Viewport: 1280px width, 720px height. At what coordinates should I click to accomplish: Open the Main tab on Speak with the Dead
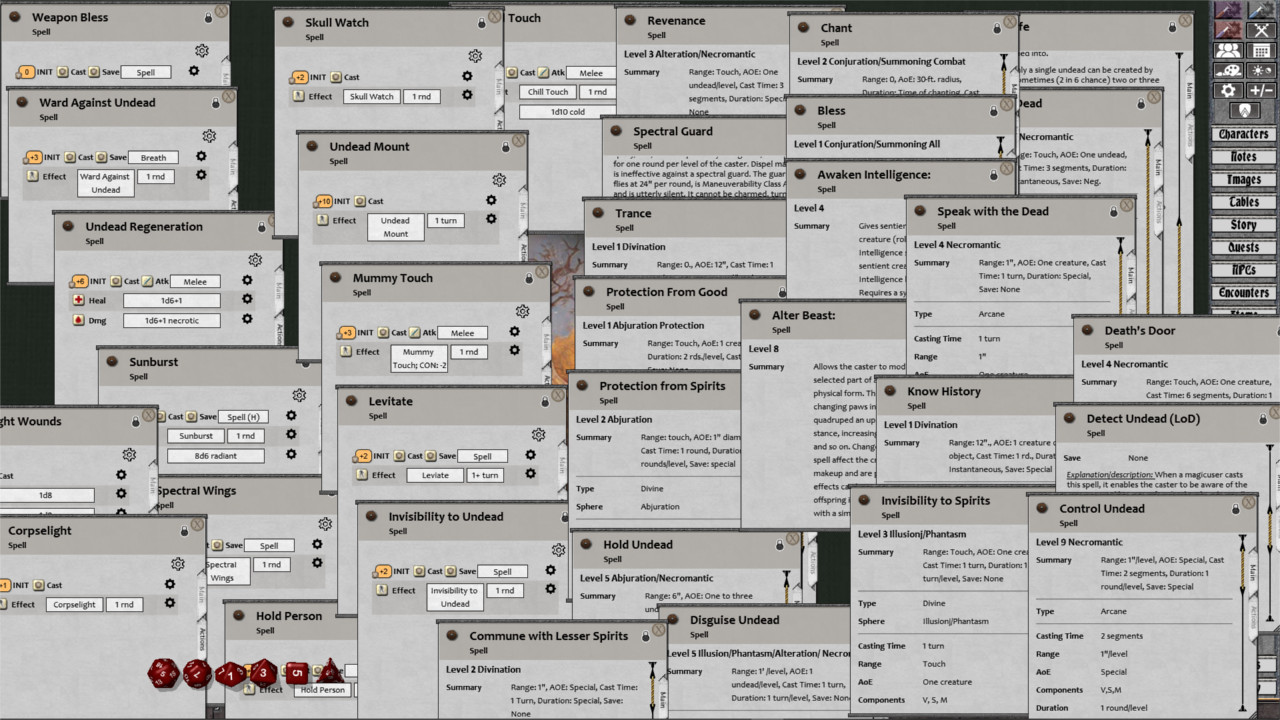pyautogui.click(x=1130, y=276)
